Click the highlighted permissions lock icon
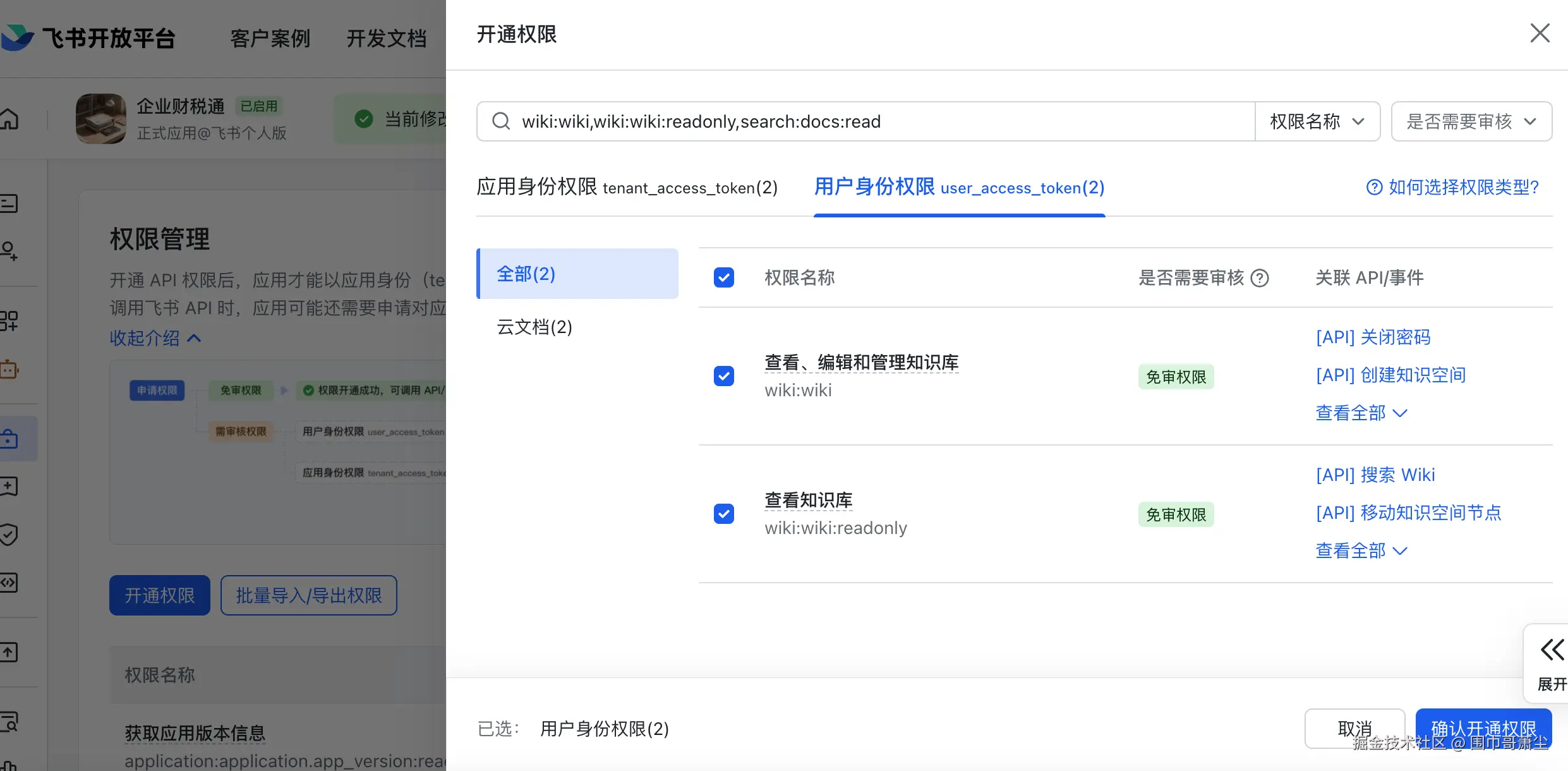 (9, 437)
